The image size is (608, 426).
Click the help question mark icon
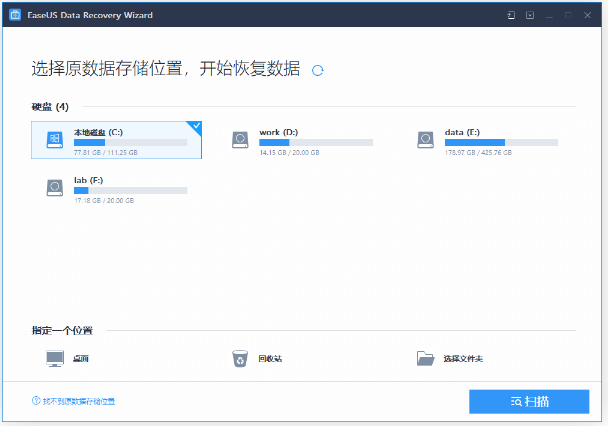pyautogui.click(x=36, y=400)
